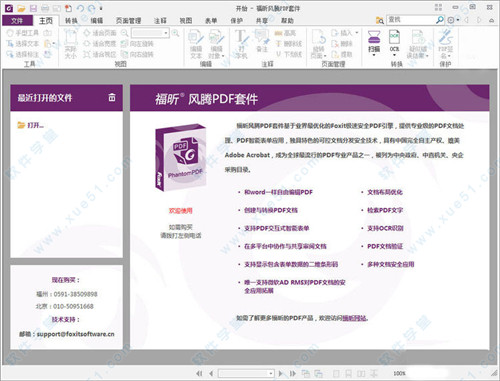Switch to the 共享 (Share) ribbon tab
This screenshot has height=381, width=500.
(262, 21)
